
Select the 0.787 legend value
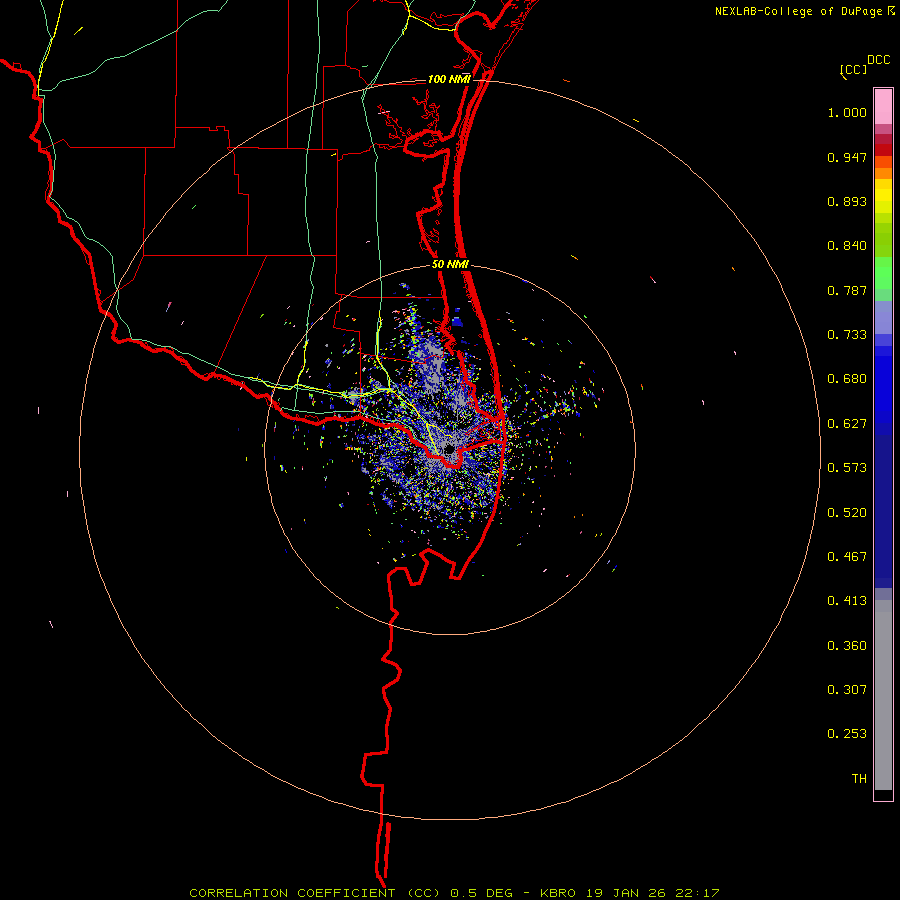click(847, 290)
